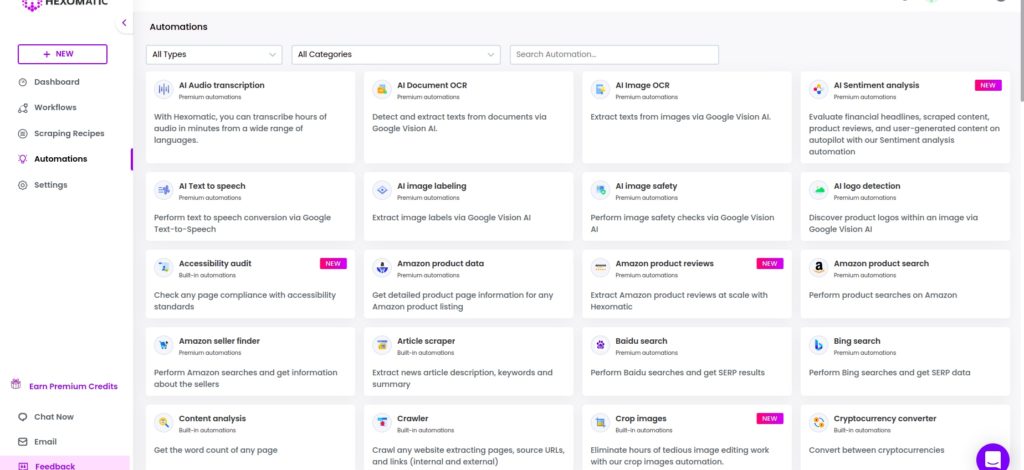Viewport: 1024px width, 470px height.
Task: Select the Automations menu item
Action: pos(61,159)
